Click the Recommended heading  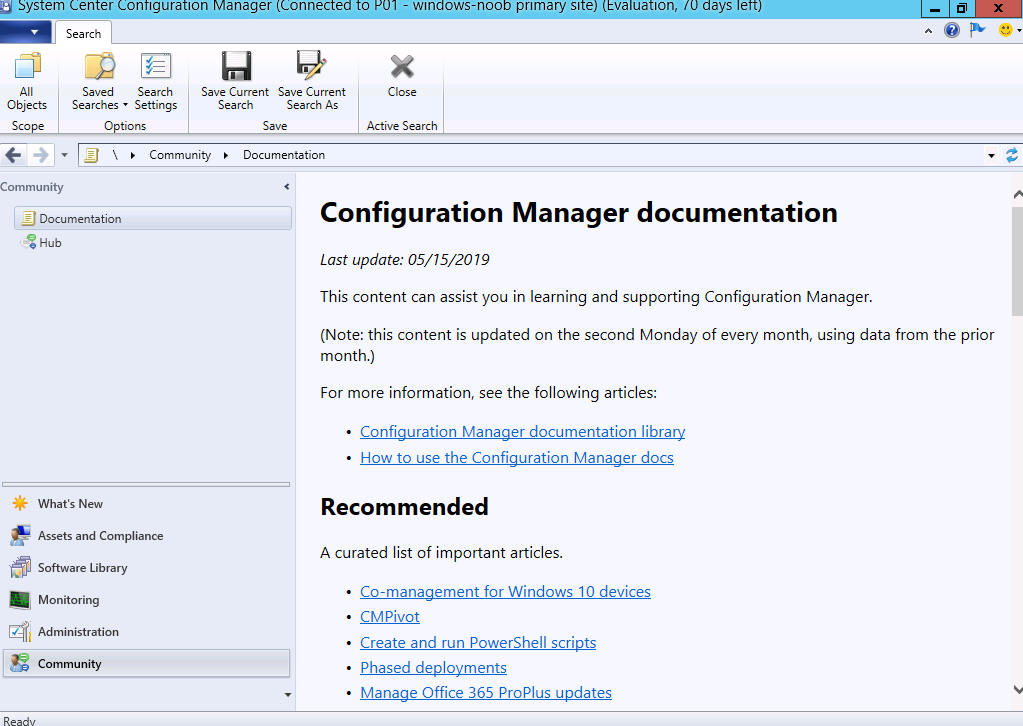click(x=405, y=507)
